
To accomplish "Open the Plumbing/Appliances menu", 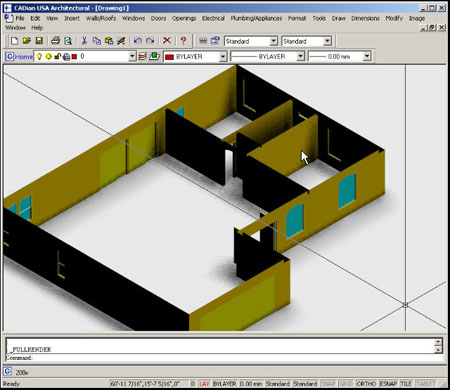I will point(256,18).
